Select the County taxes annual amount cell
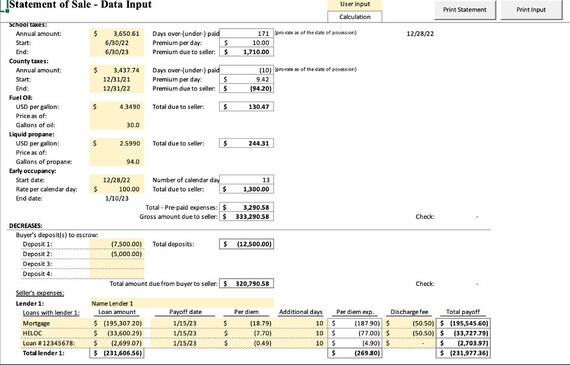 [x=117, y=70]
